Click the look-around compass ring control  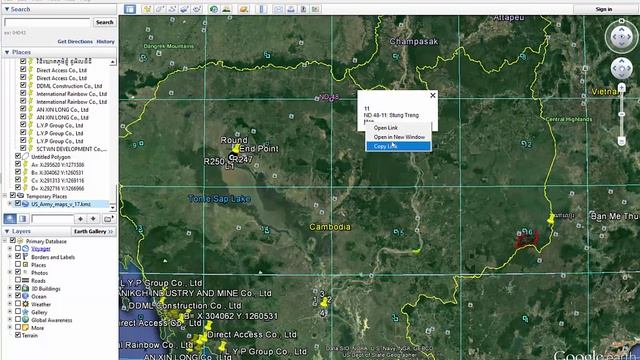pos(621,37)
